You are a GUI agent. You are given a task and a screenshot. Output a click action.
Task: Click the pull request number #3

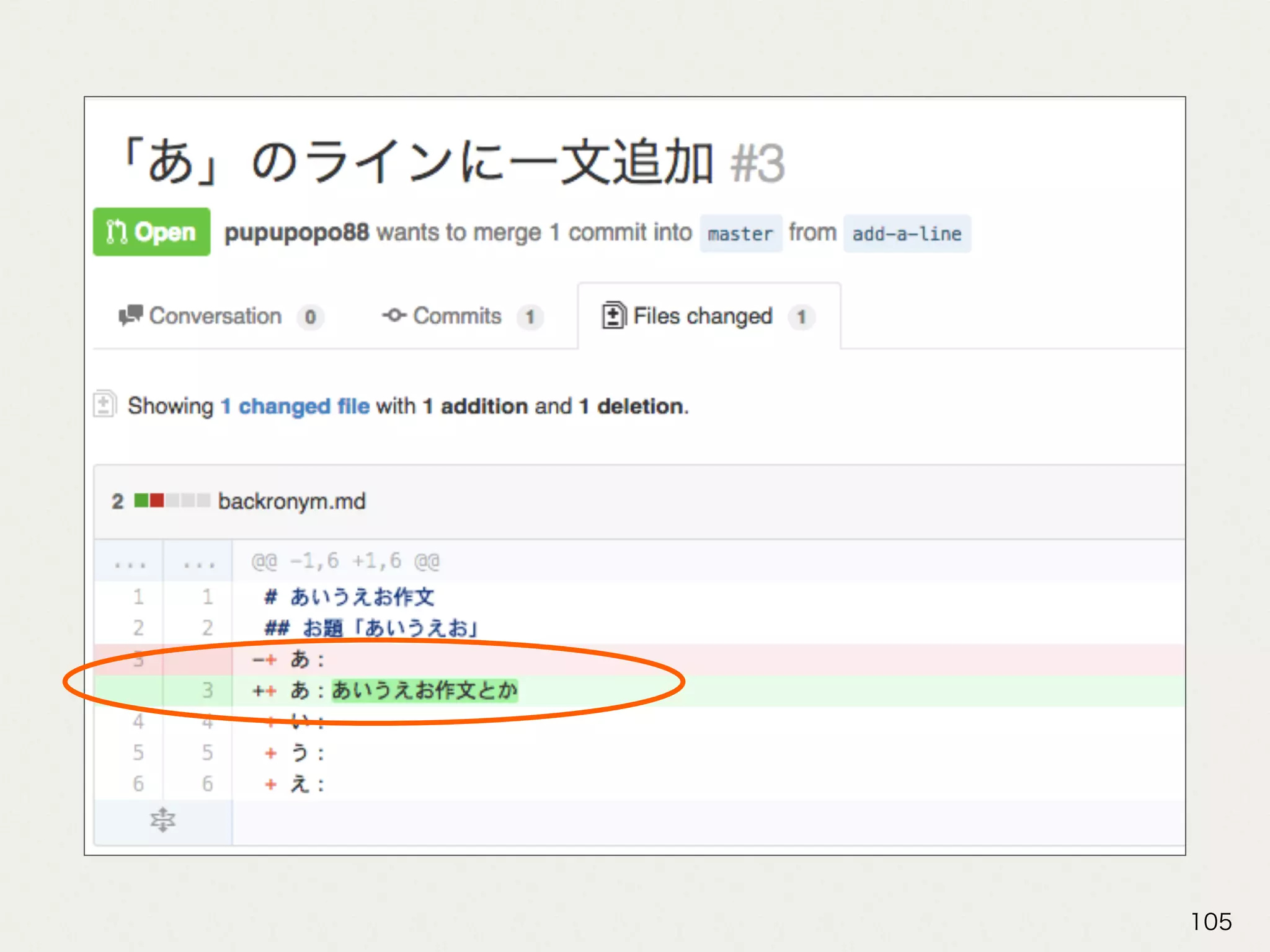pos(758,164)
